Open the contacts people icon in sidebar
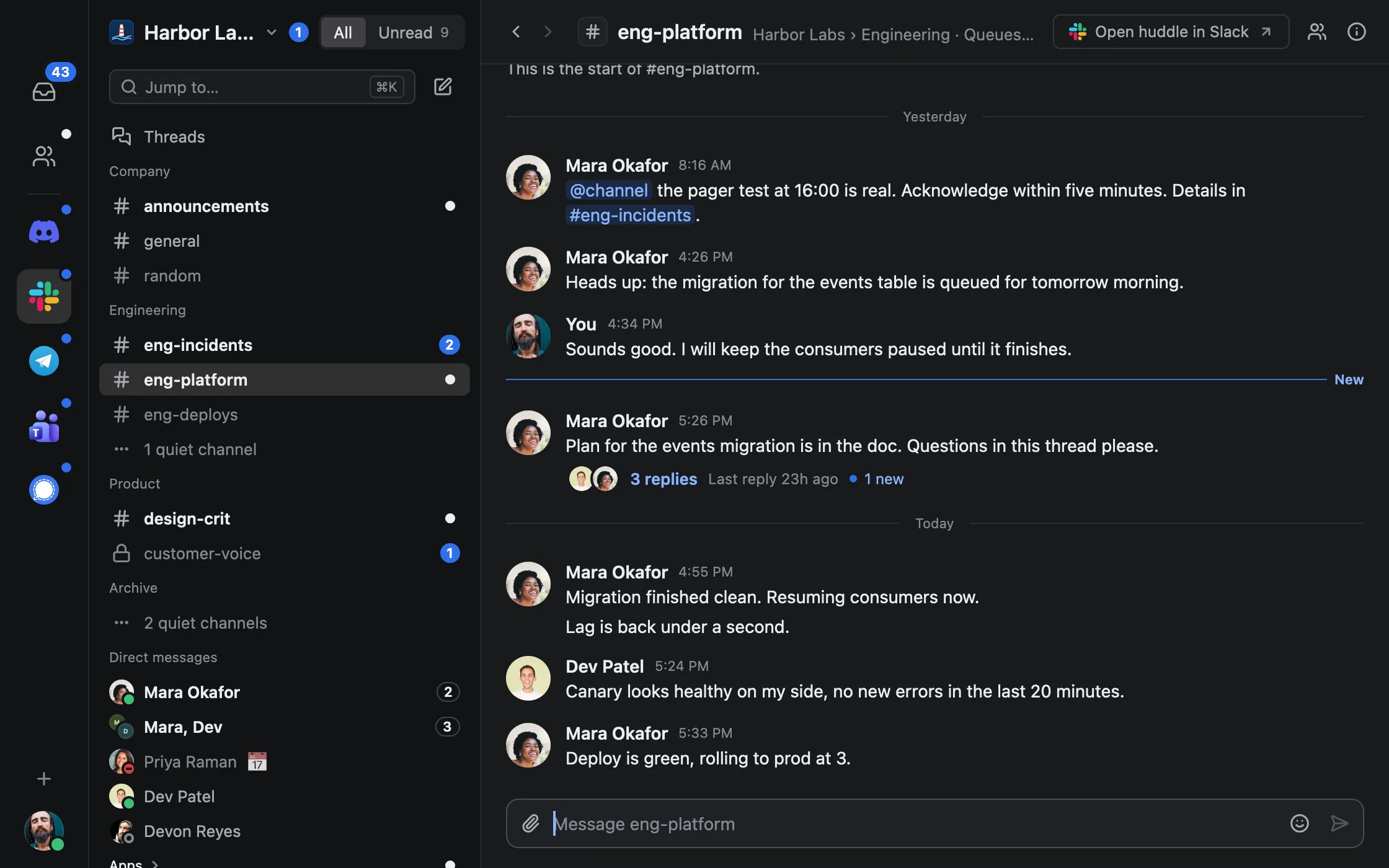Screen dimensions: 1389x868 tap(44, 156)
